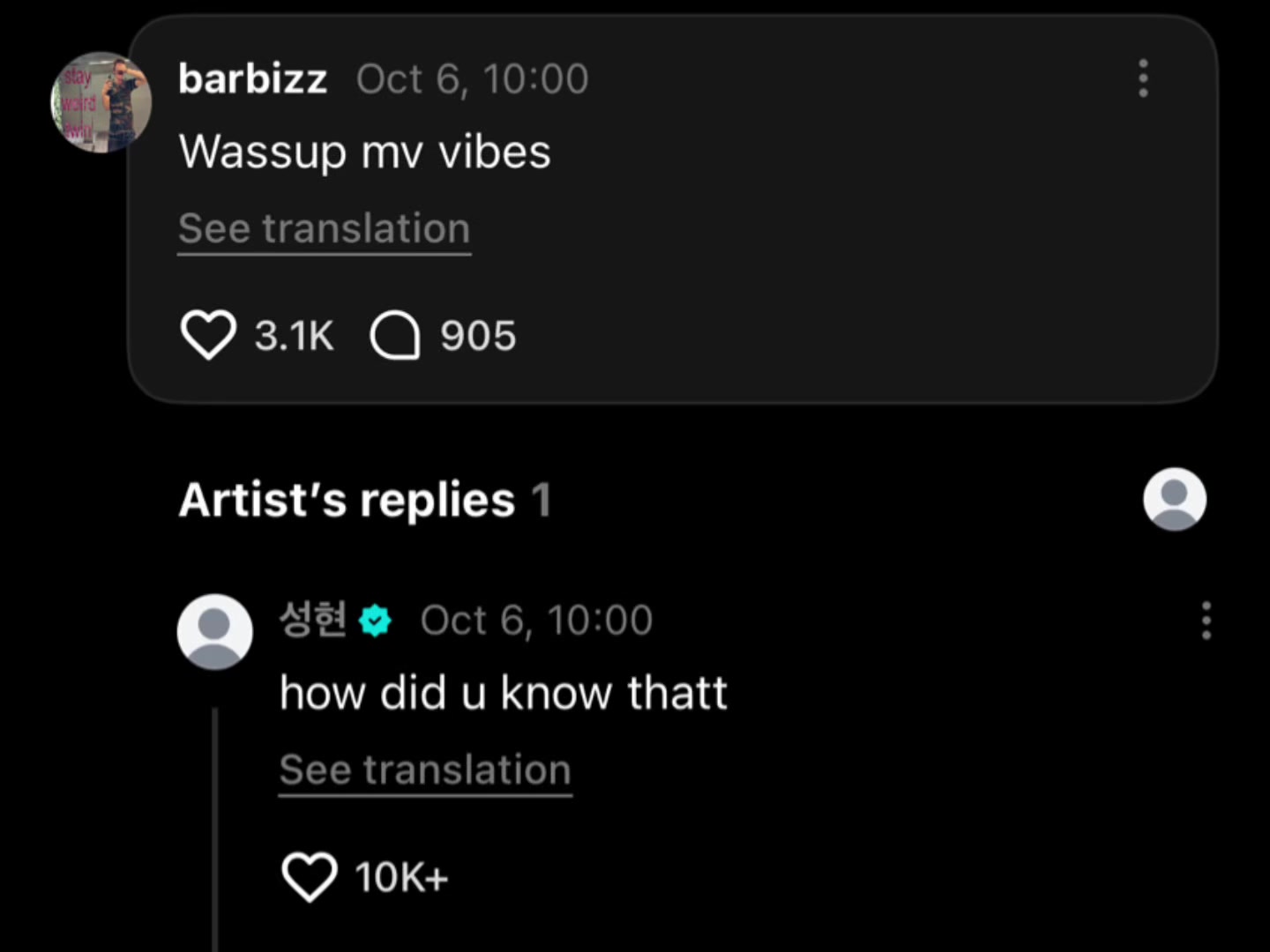The image size is (1270, 952).
Task: Click the 3.1K likes count
Action: point(295,336)
